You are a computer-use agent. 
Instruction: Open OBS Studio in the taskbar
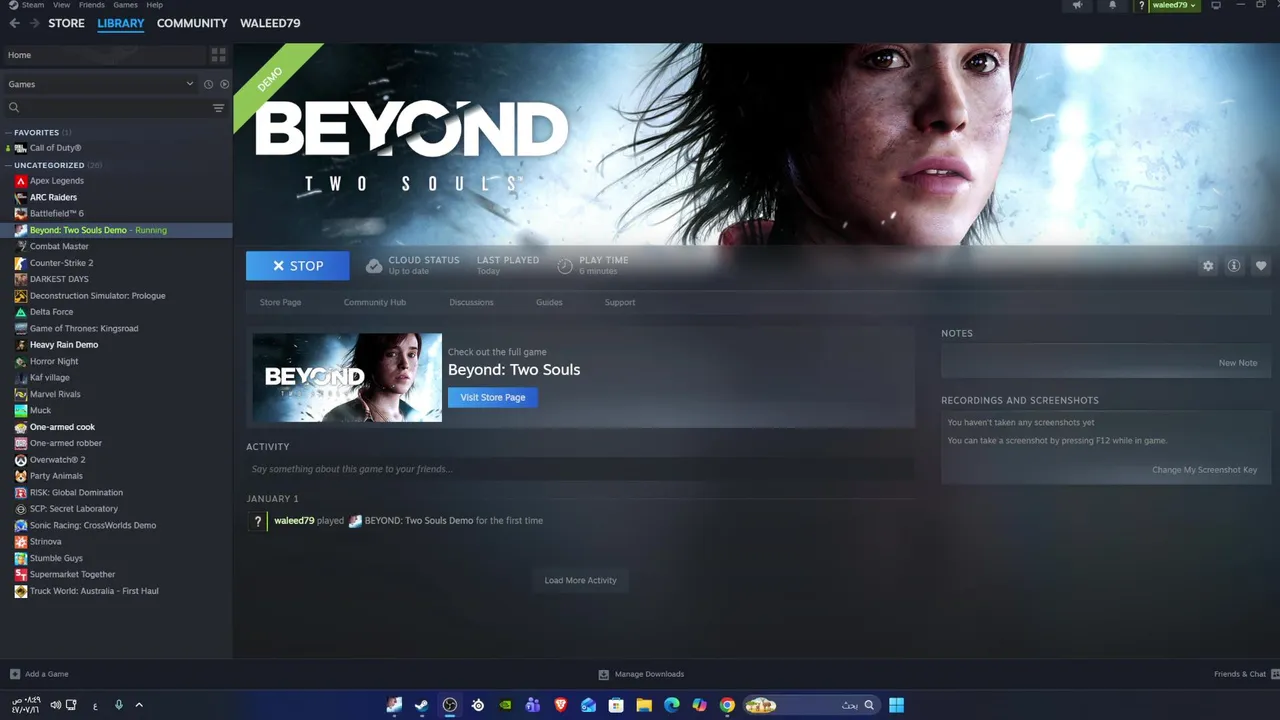pos(450,705)
